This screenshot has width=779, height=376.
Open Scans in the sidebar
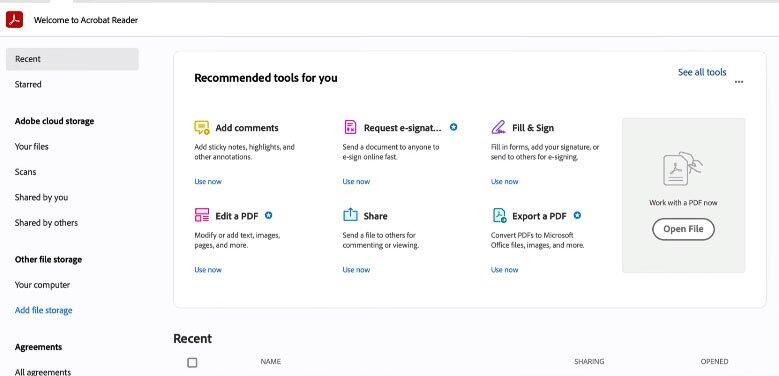click(x=25, y=172)
